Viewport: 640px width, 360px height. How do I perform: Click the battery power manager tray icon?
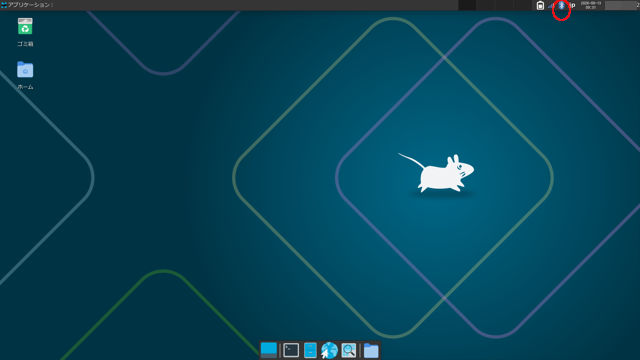tap(540, 5)
